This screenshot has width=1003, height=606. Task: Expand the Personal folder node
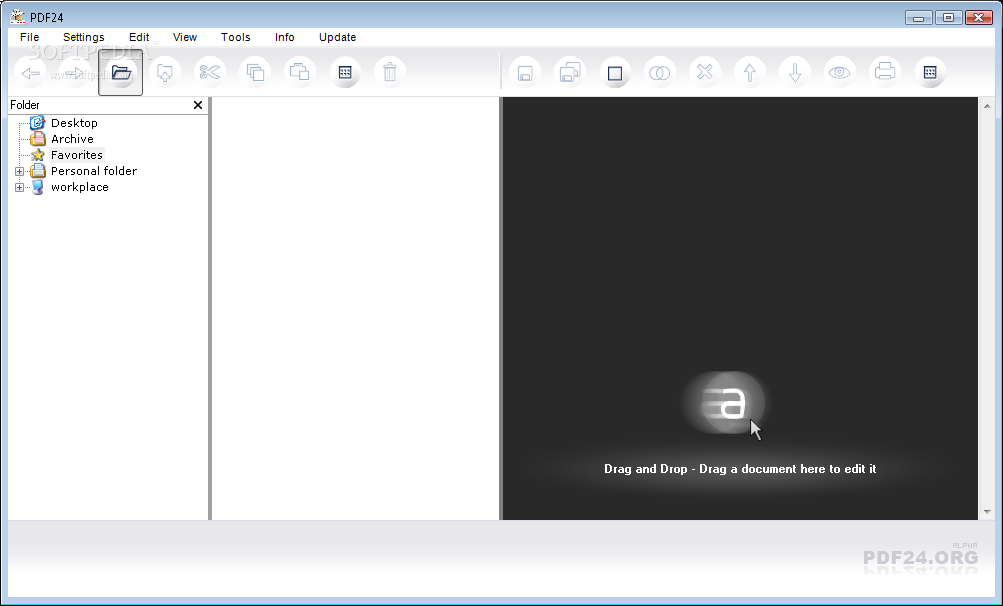[19, 171]
